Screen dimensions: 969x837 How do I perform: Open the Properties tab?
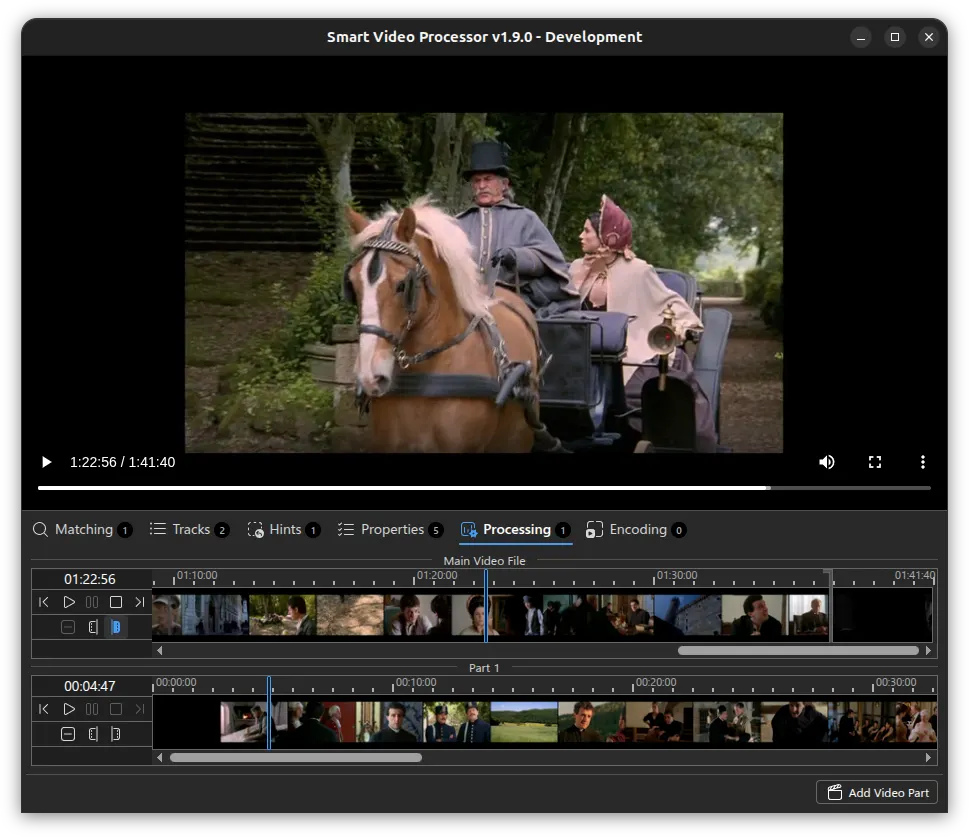point(391,530)
